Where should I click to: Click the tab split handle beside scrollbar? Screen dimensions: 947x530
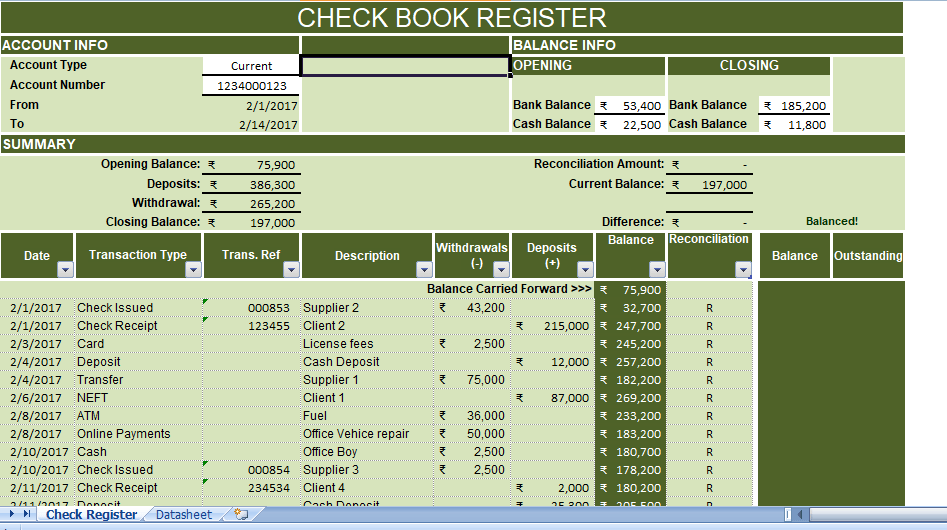(788, 514)
